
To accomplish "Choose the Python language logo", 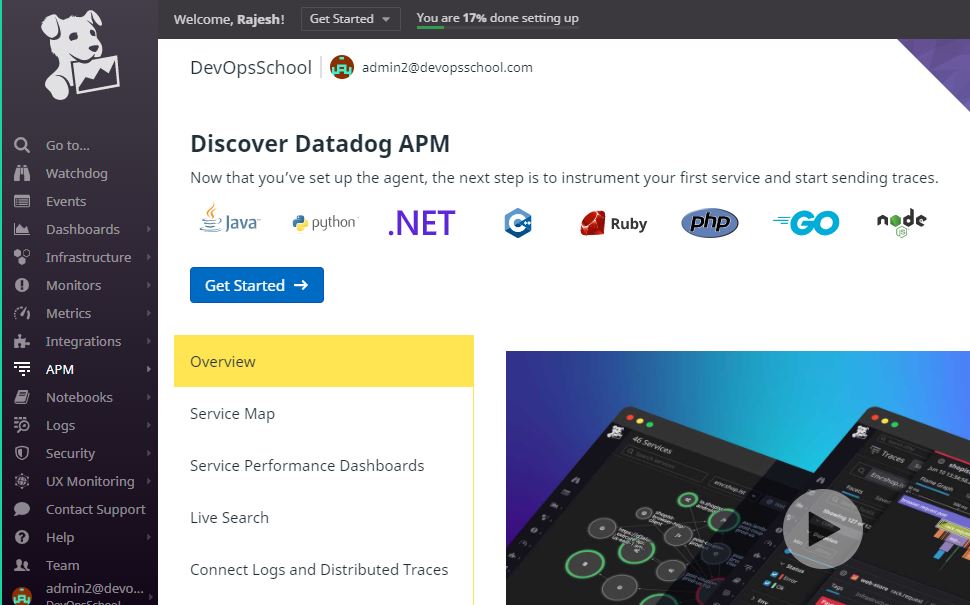I will click(x=325, y=223).
